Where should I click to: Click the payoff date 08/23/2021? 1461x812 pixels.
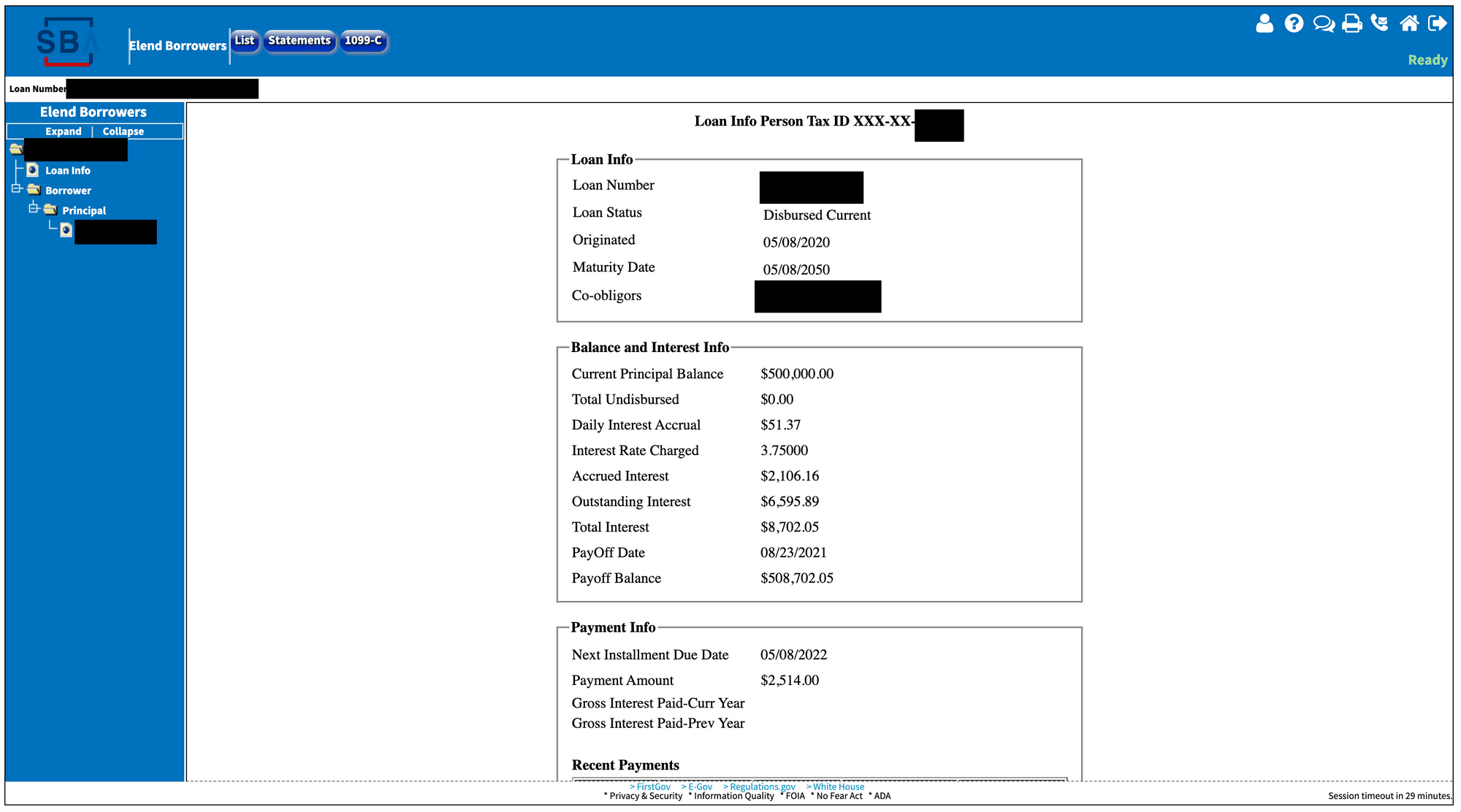[793, 553]
